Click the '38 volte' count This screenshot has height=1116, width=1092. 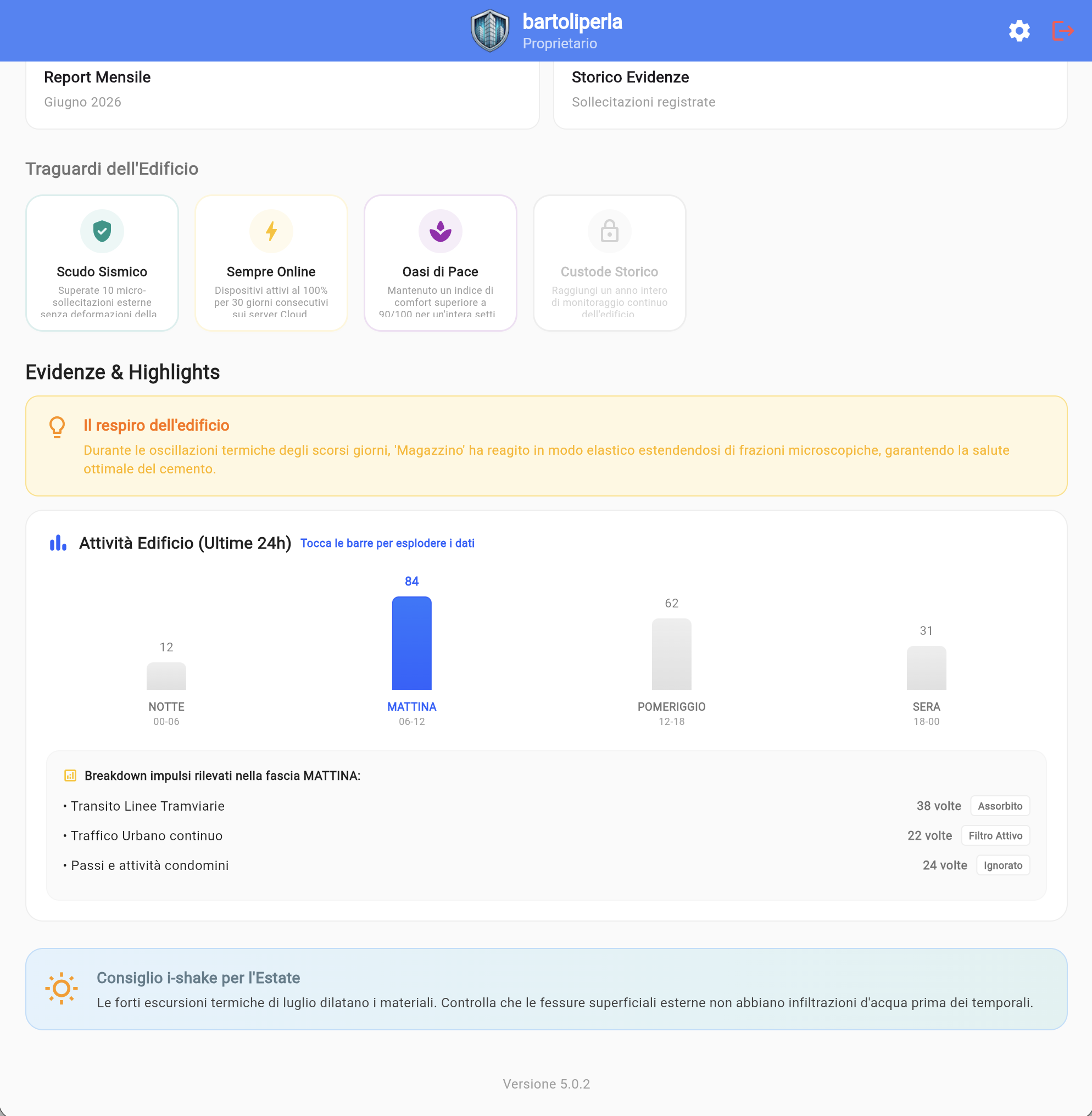click(x=939, y=806)
